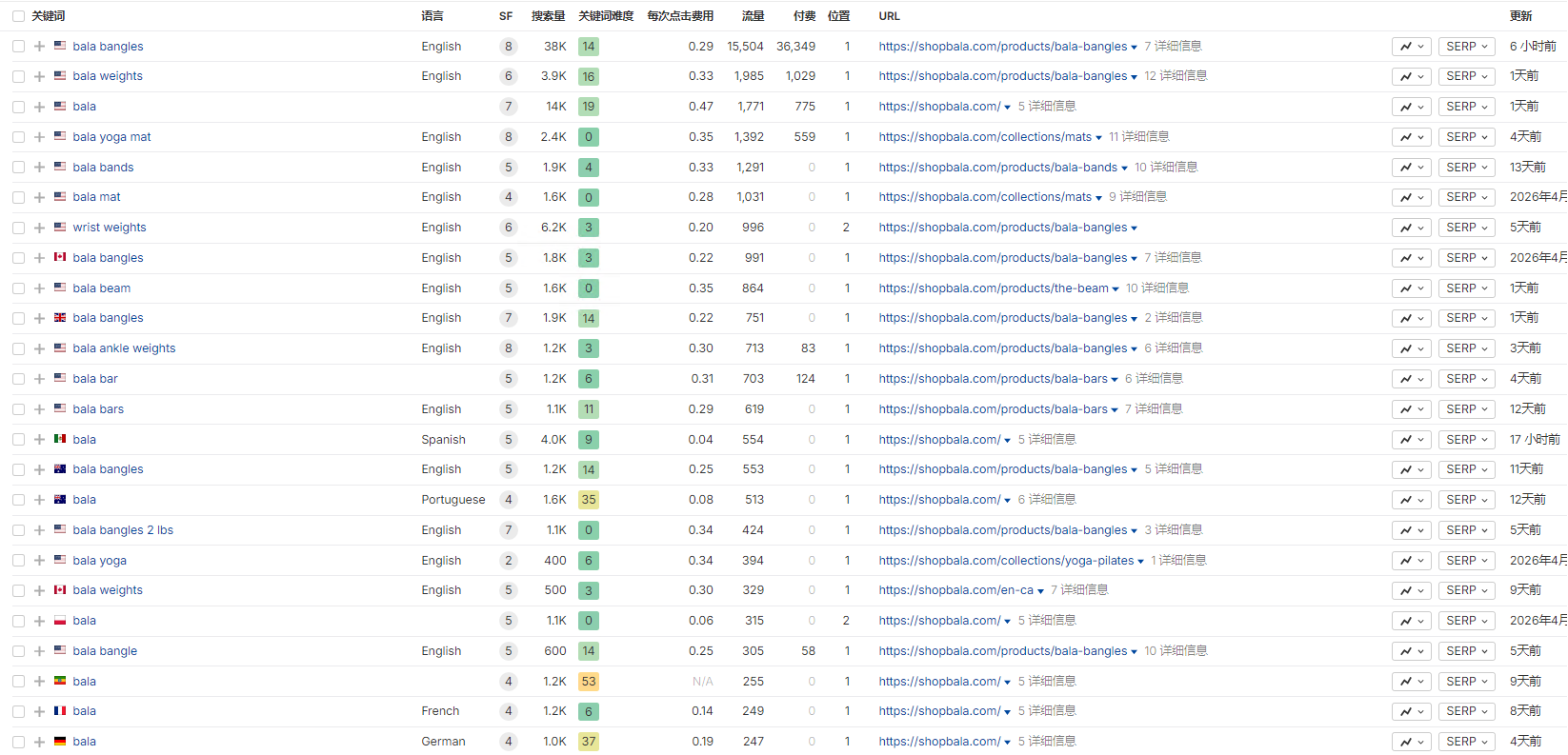Tick checkbox for bala bangles 2 lbs row

coord(18,530)
